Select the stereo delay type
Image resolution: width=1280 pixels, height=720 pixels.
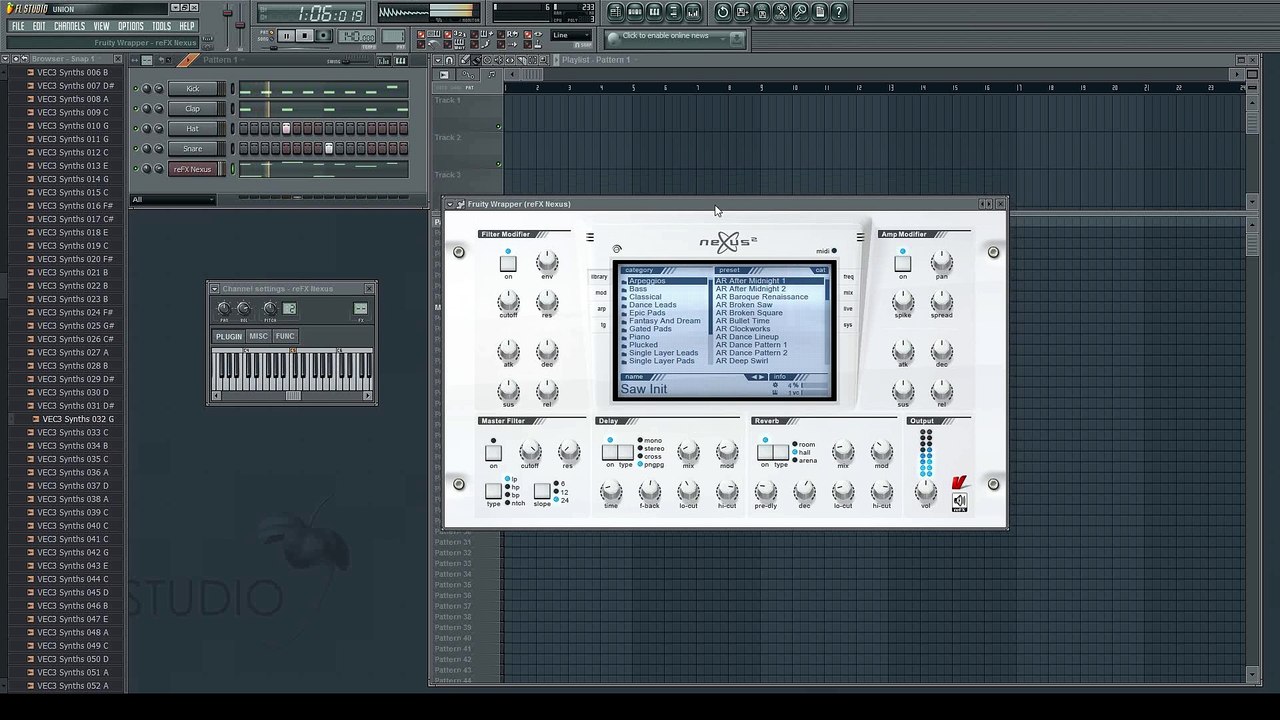tap(651, 449)
